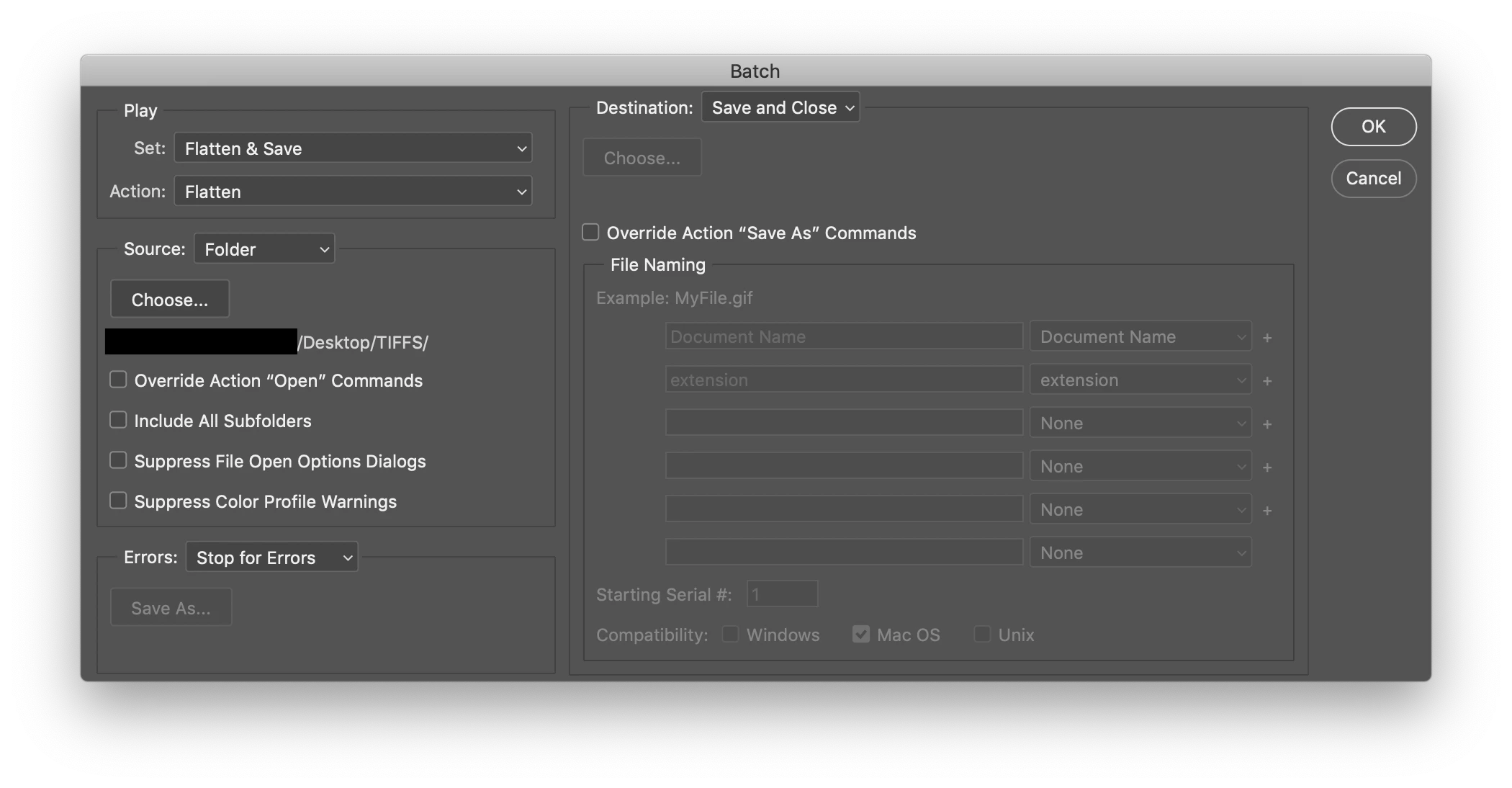Toggle Mac OS compatibility checkbox

[861, 634]
